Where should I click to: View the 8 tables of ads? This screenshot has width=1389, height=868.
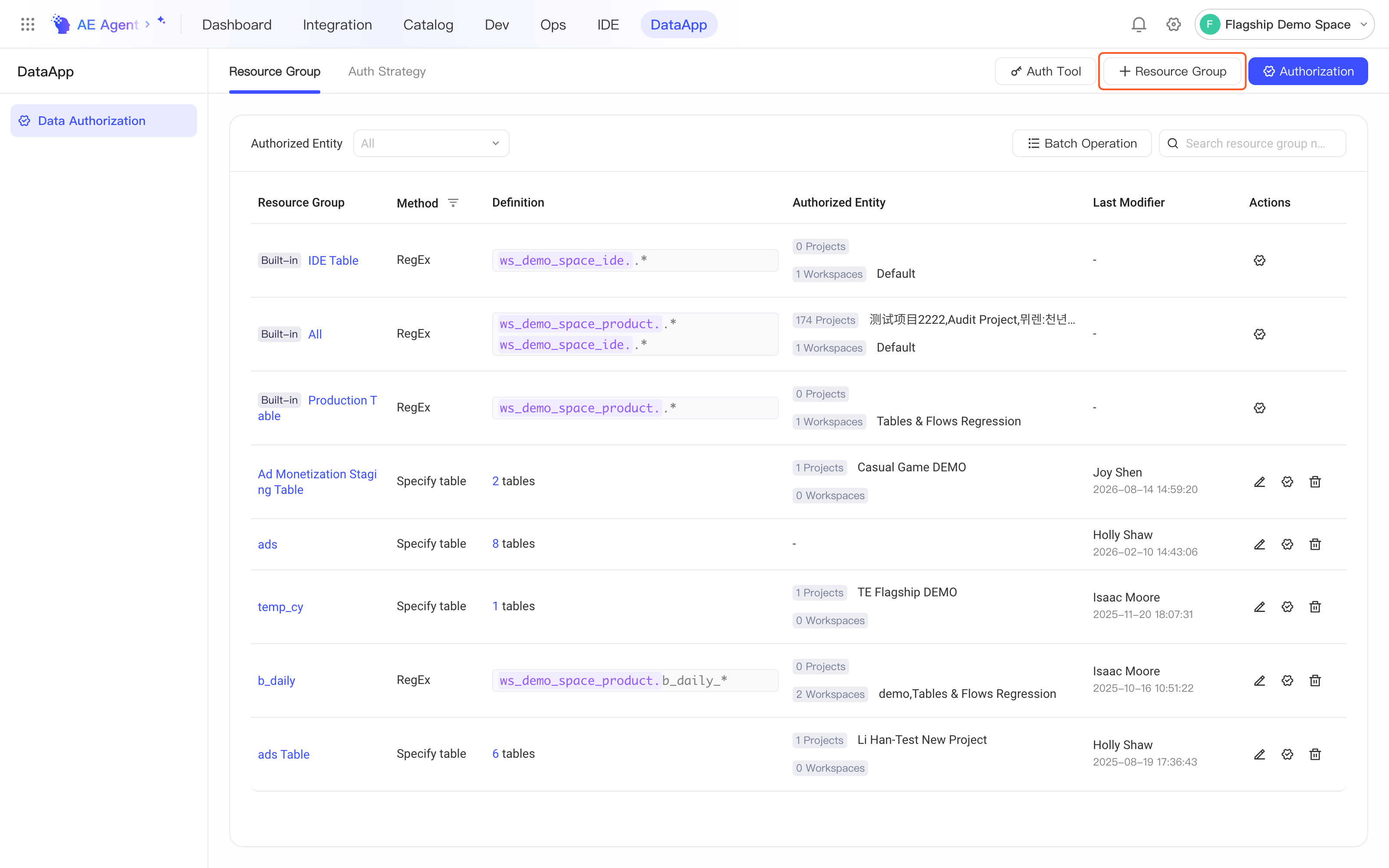[513, 544]
